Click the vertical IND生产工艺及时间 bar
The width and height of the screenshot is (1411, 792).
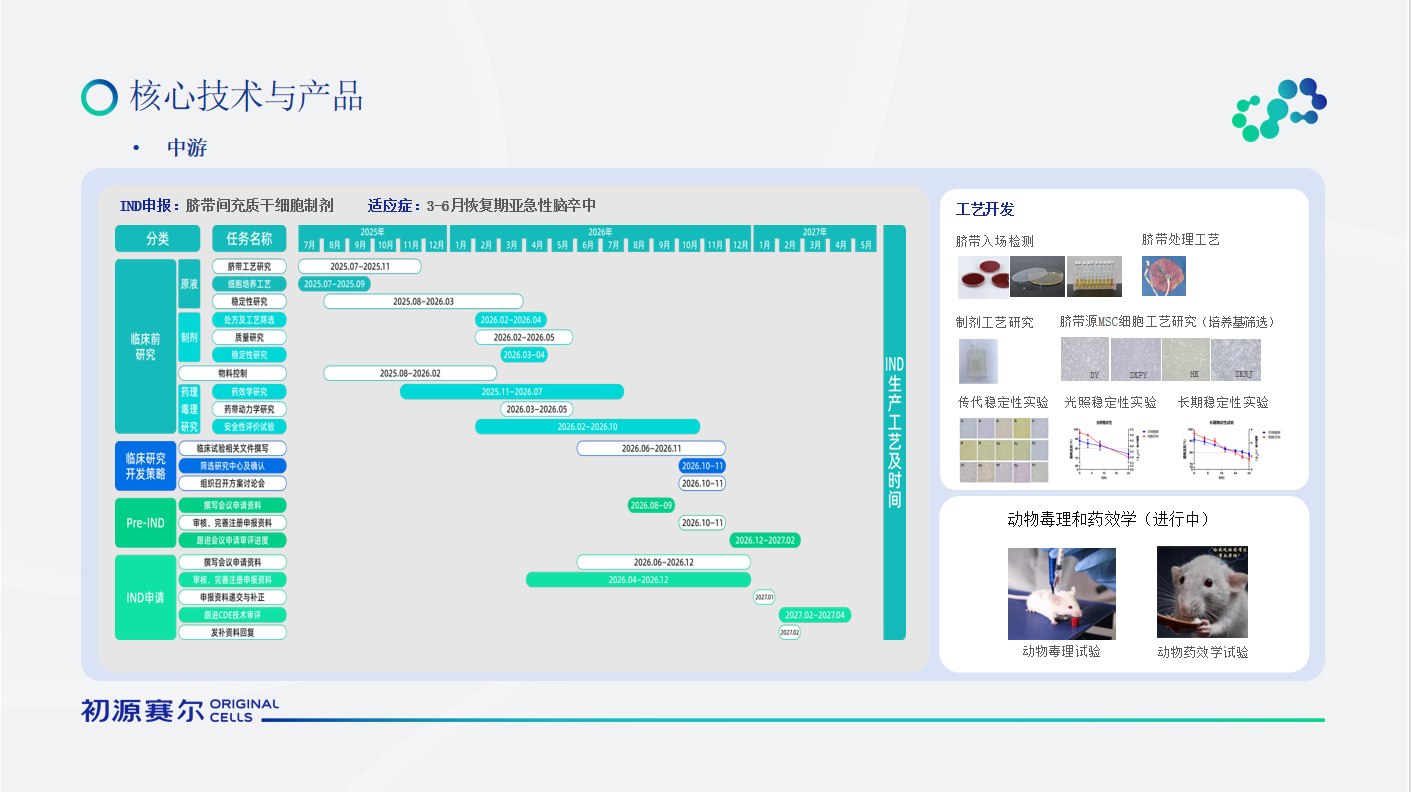tap(894, 432)
